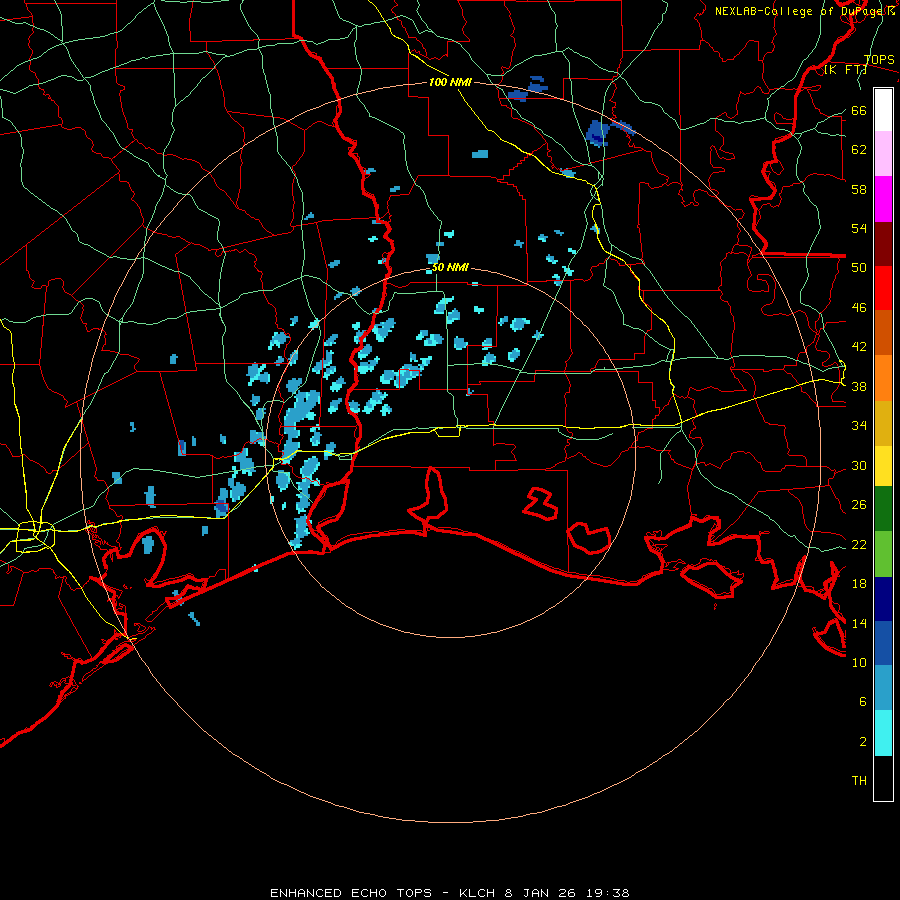Click the "34" legend value
900x900 pixels.
(859, 426)
